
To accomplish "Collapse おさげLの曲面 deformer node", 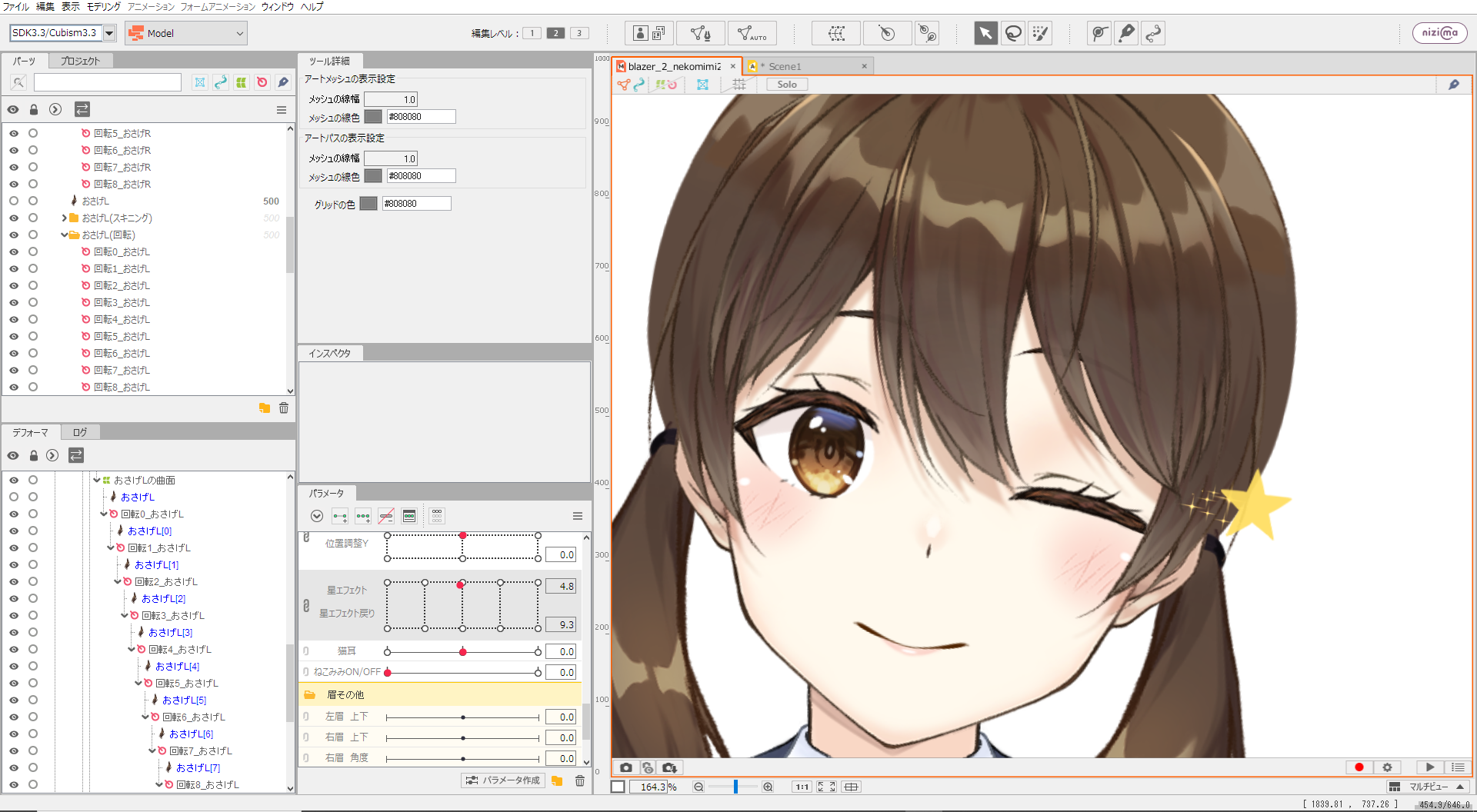I will [x=97, y=480].
